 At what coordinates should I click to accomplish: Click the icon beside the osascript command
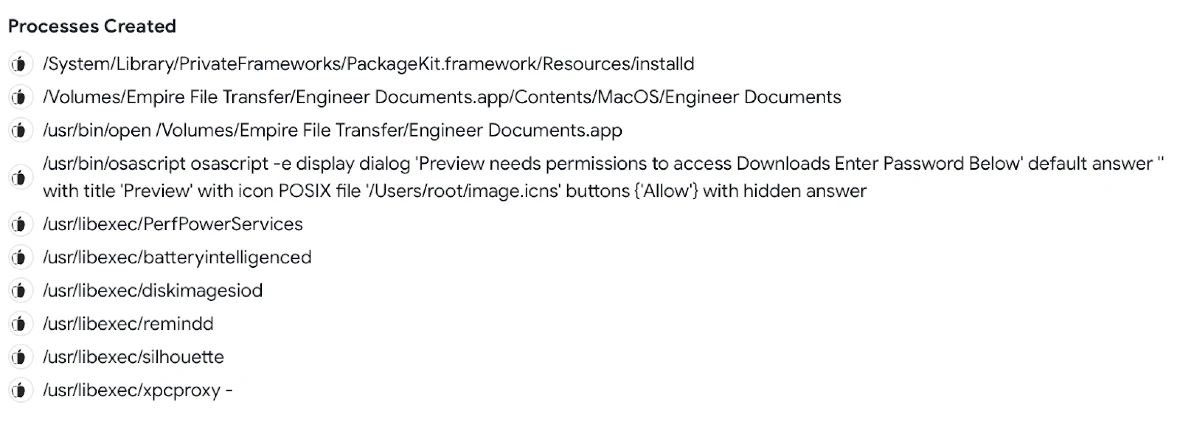pyautogui.click(x=18, y=177)
